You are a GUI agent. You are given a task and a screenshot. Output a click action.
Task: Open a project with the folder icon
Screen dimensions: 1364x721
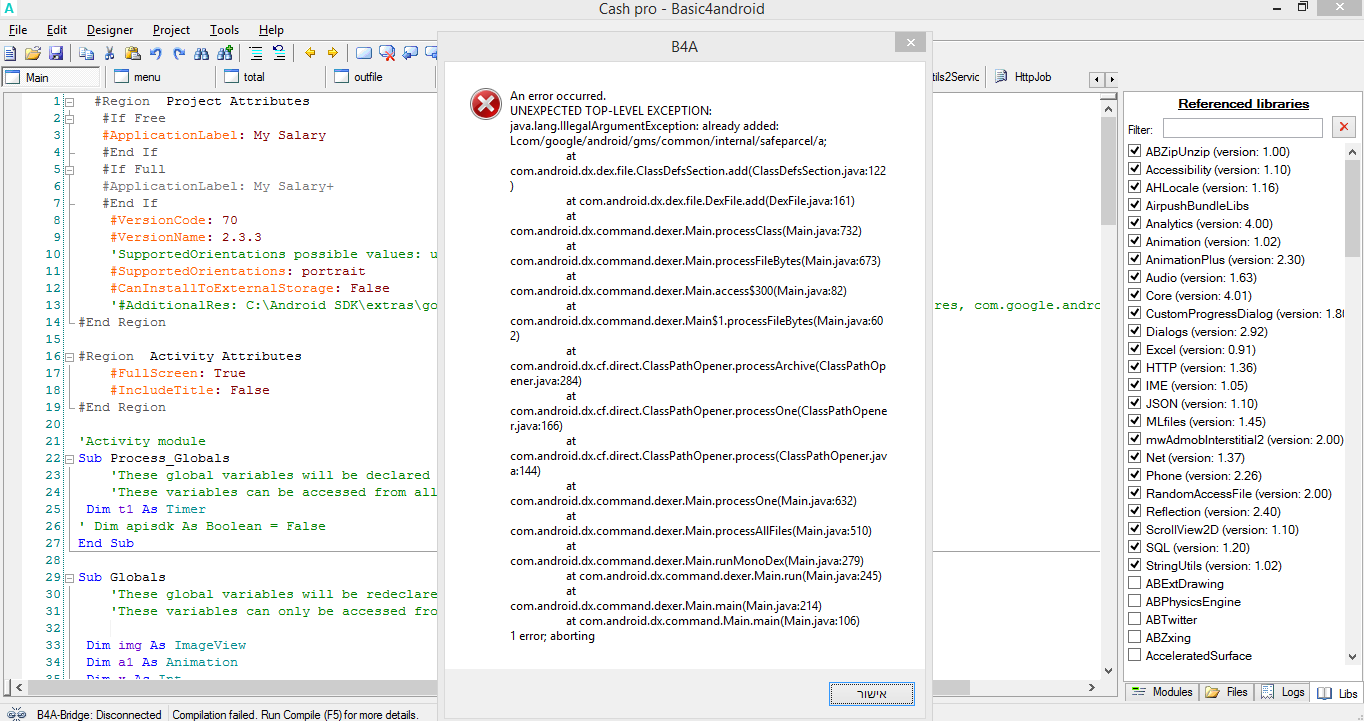(x=33, y=53)
